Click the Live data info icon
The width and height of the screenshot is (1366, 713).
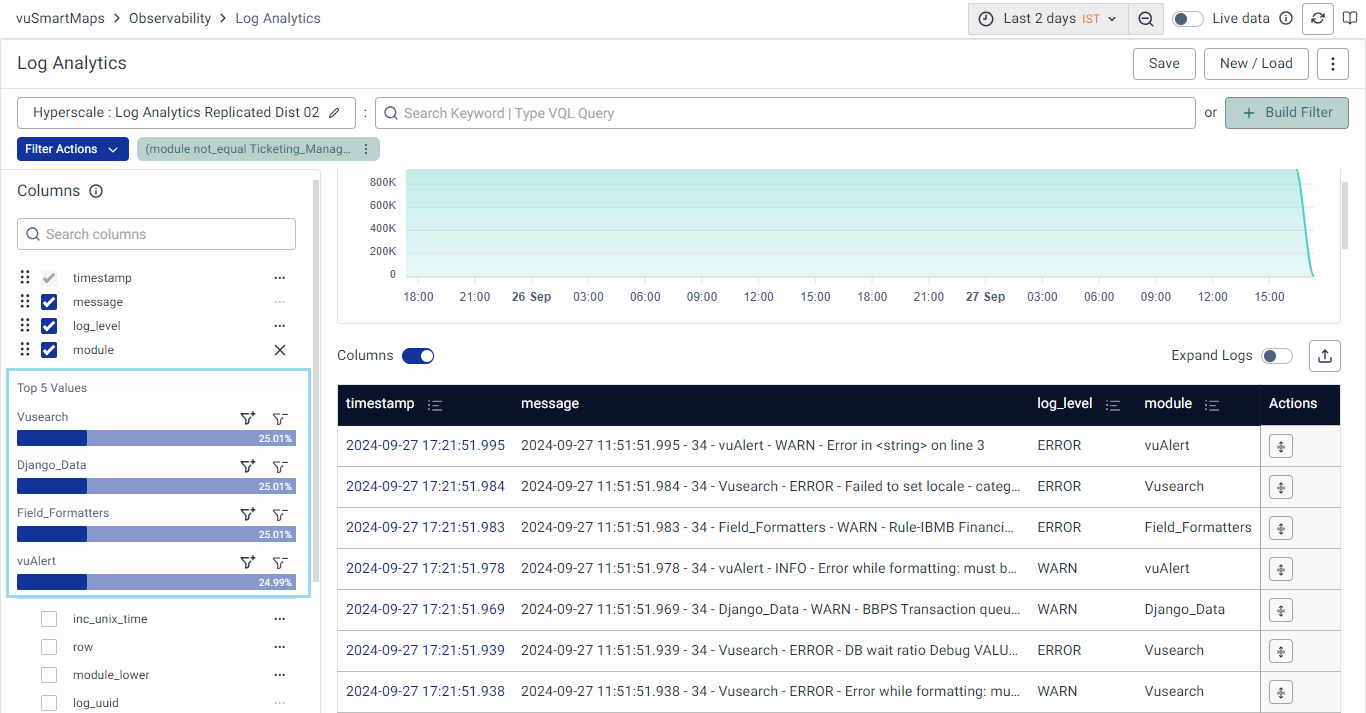click(x=1286, y=17)
